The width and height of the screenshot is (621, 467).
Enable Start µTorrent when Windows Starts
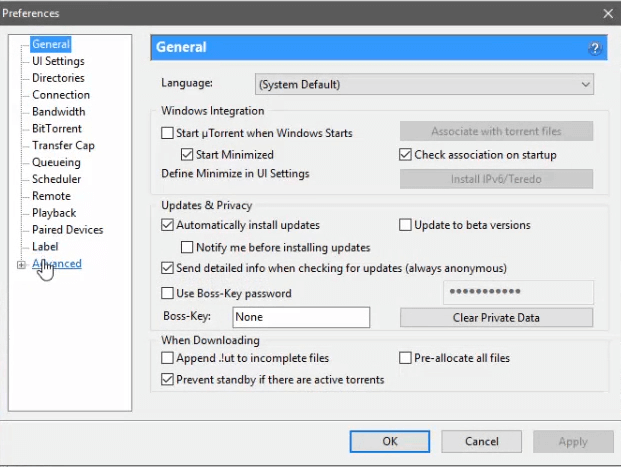click(167, 133)
